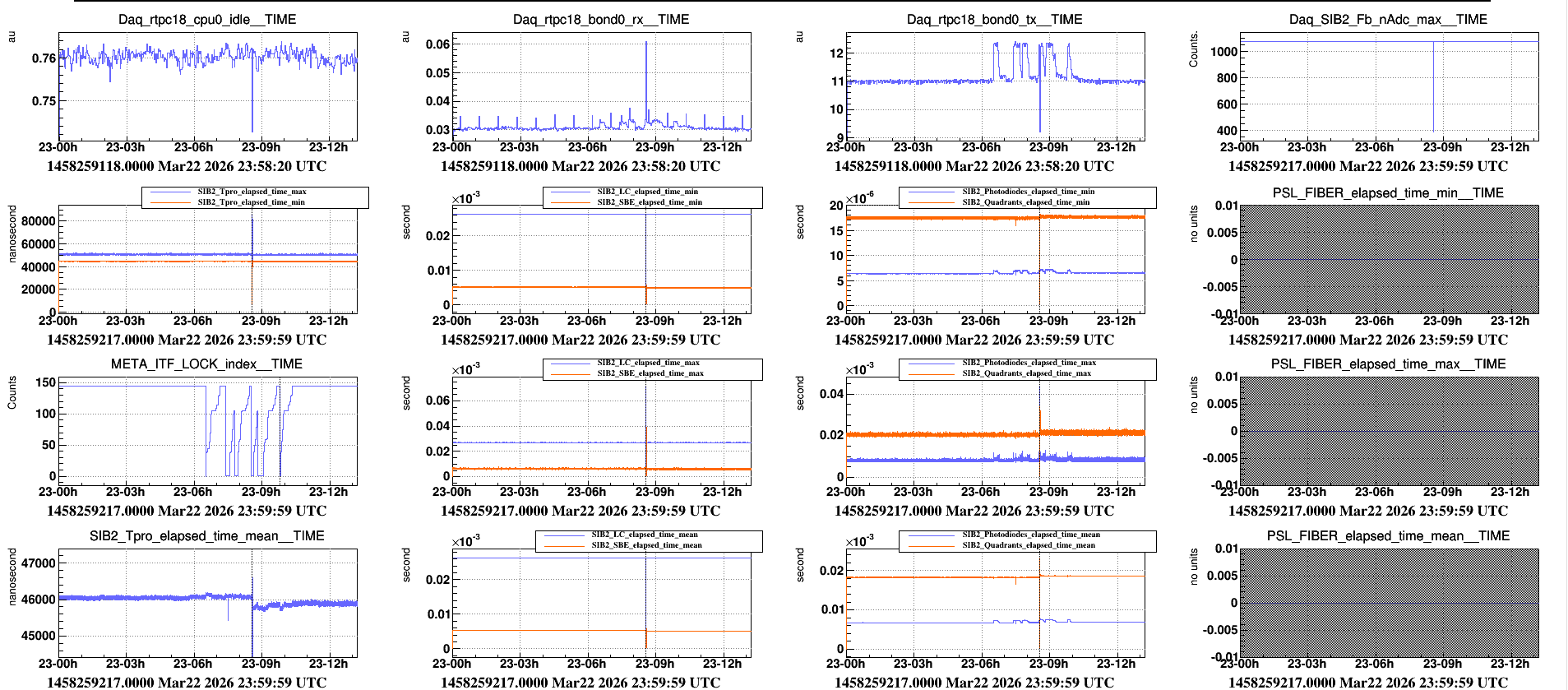The height and width of the screenshot is (690, 1568).
Task: Select the SIB2_Photodiodes_elapsed_time_mean legend entry
Action: 1031,535
